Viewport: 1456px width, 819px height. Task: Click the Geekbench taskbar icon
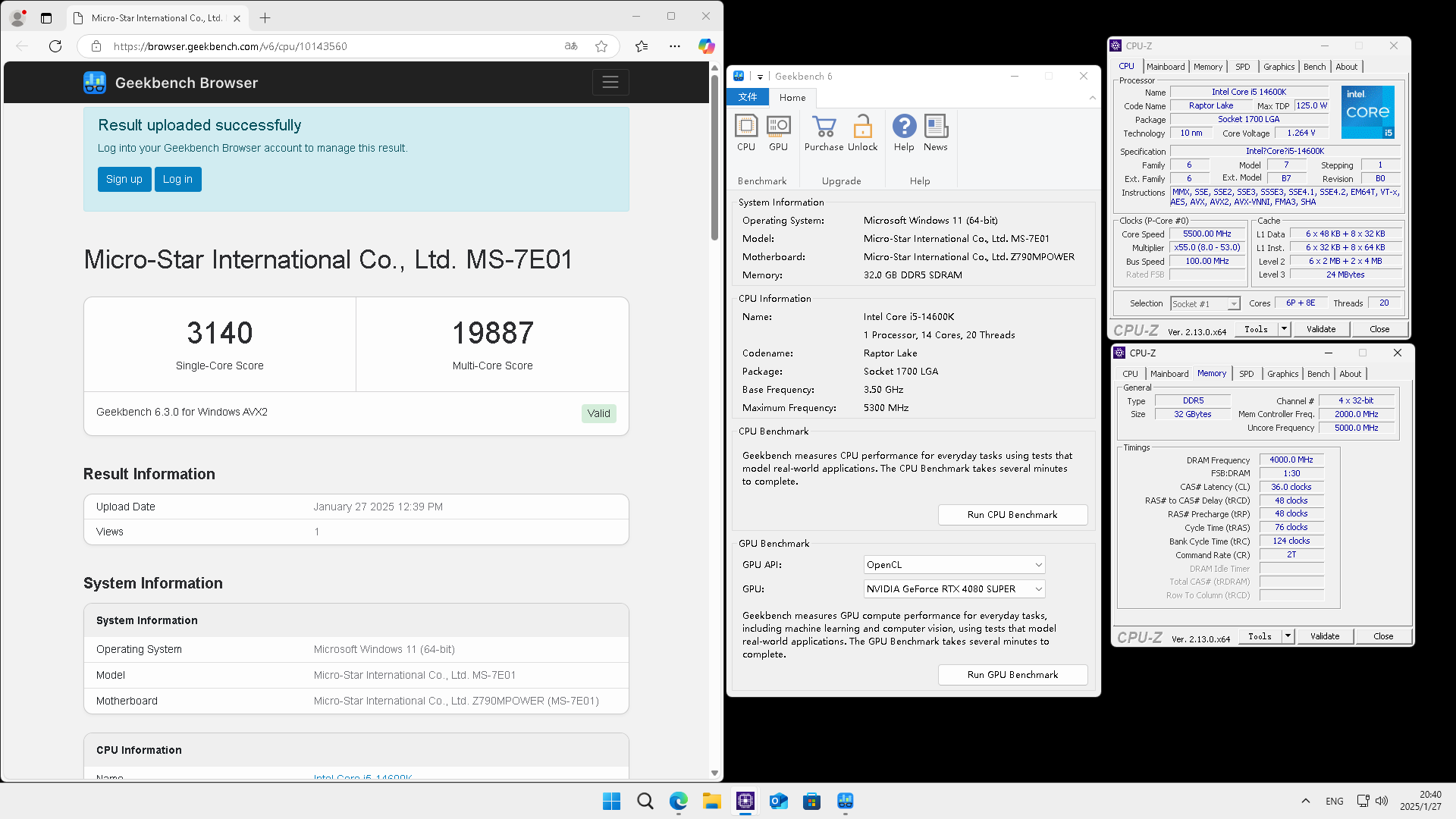[845, 801]
